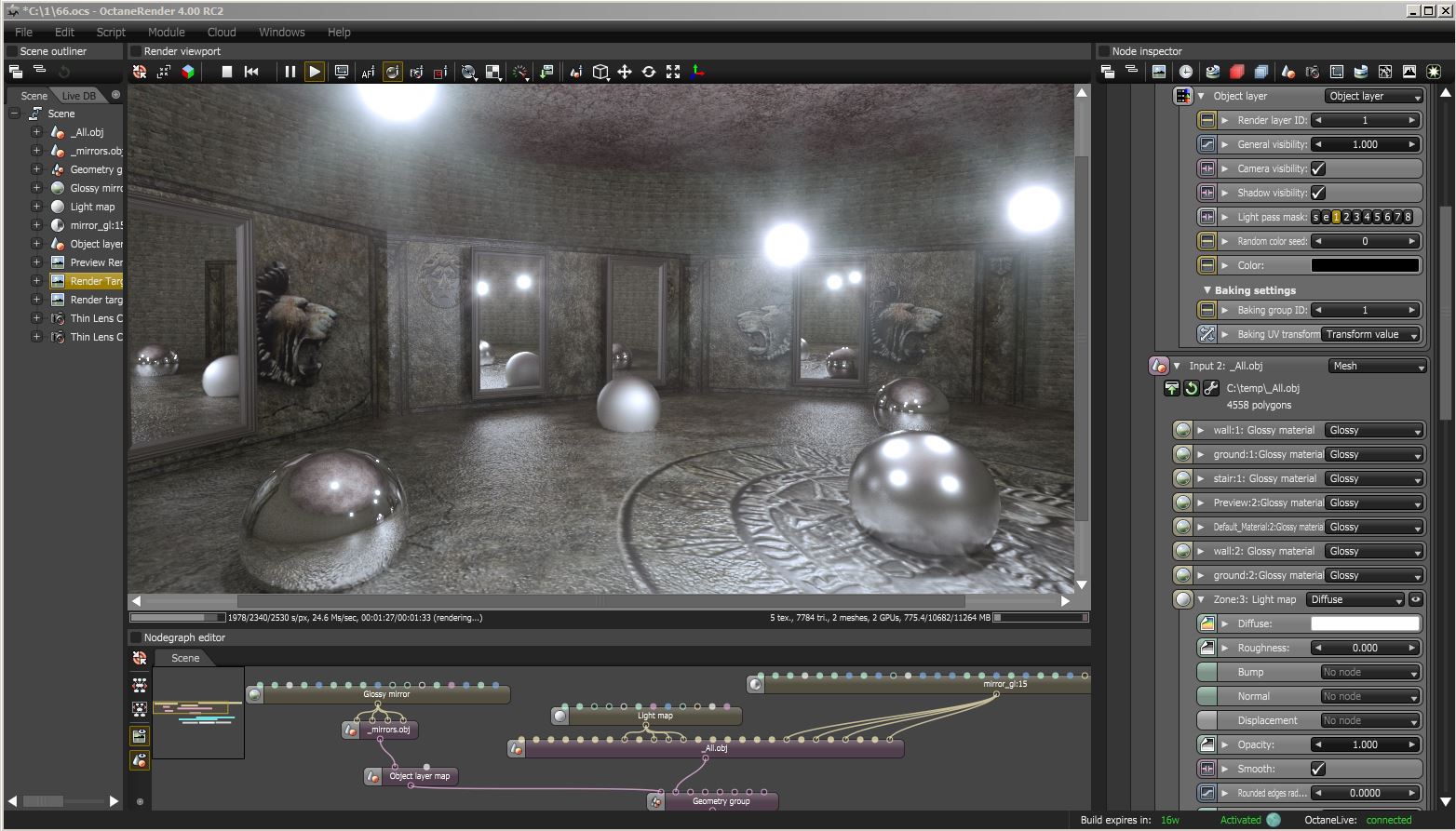
Task: Open the Object layer type dropdown
Action: click(x=1374, y=96)
